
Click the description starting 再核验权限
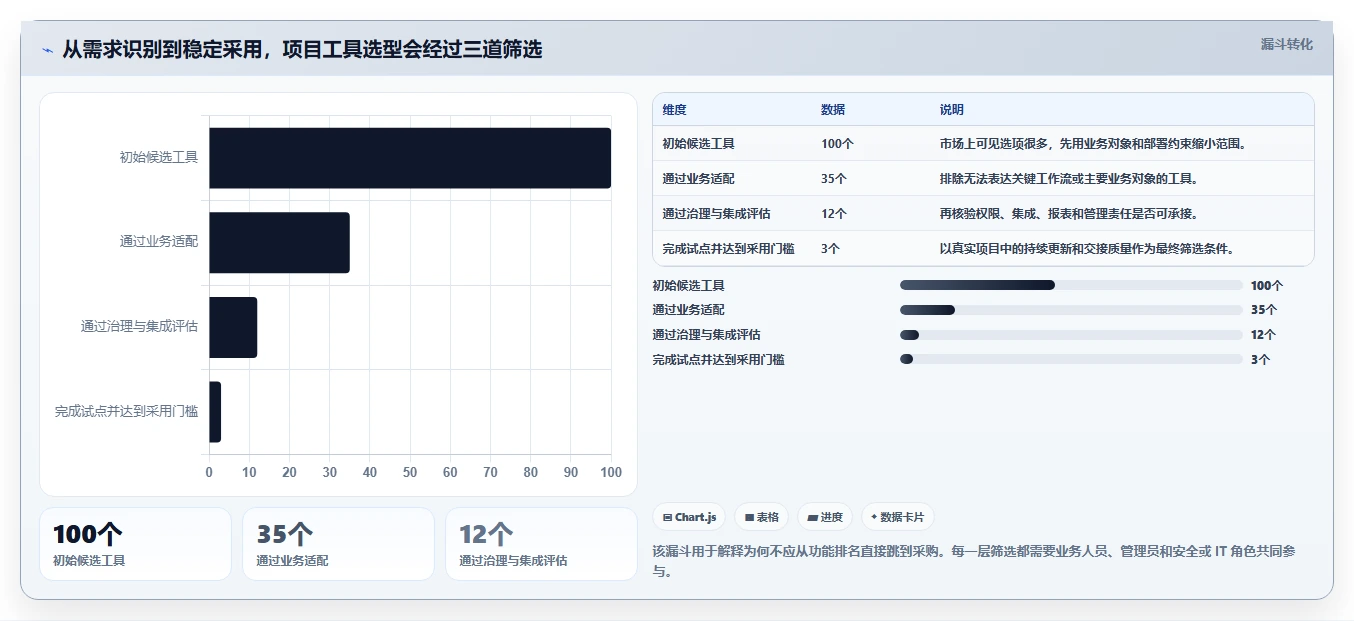[1068, 214]
